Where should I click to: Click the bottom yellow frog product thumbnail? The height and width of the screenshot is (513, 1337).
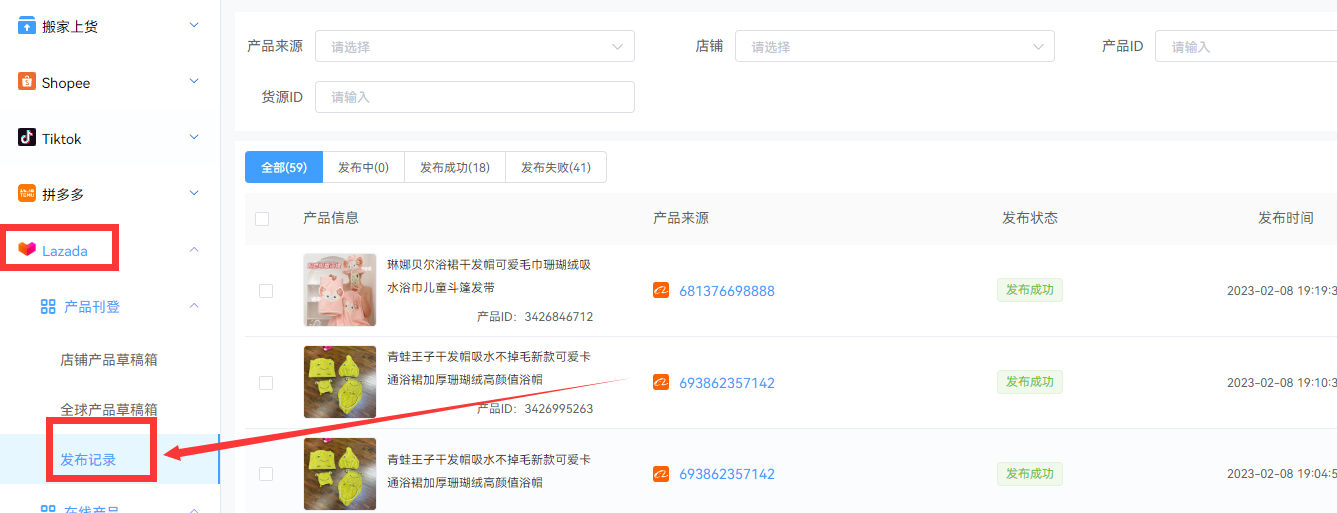340,474
